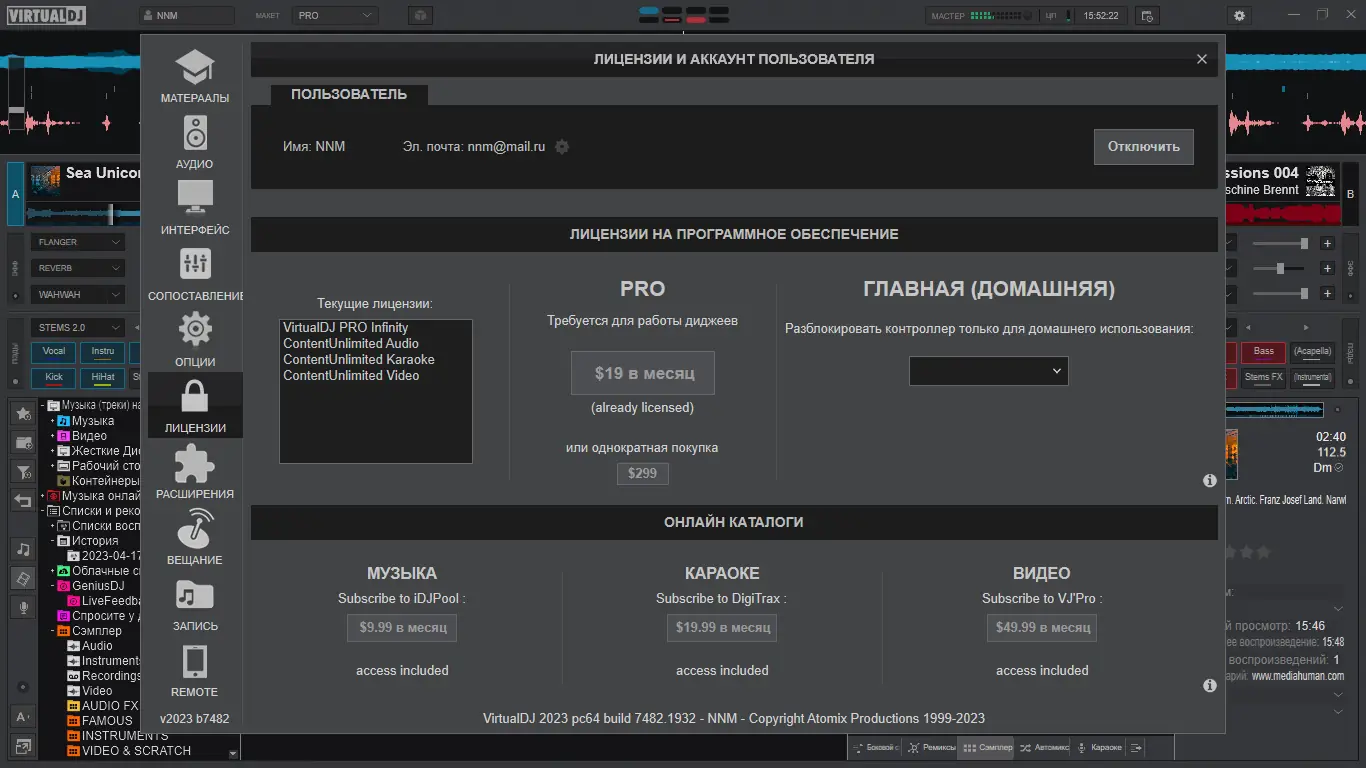
Task: Click the favorites star icon in the browser sidebar
Action: (x=23, y=413)
